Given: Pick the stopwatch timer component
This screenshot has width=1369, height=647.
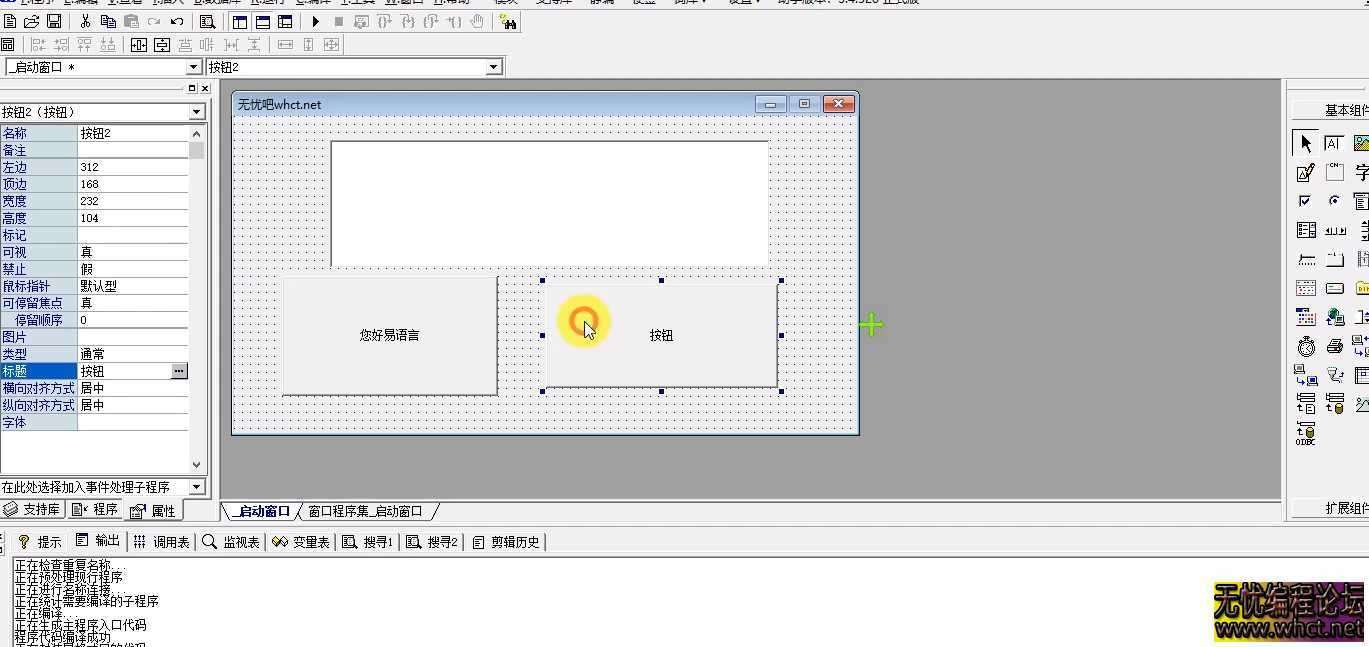Looking at the screenshot, I should coord(1306,347).
